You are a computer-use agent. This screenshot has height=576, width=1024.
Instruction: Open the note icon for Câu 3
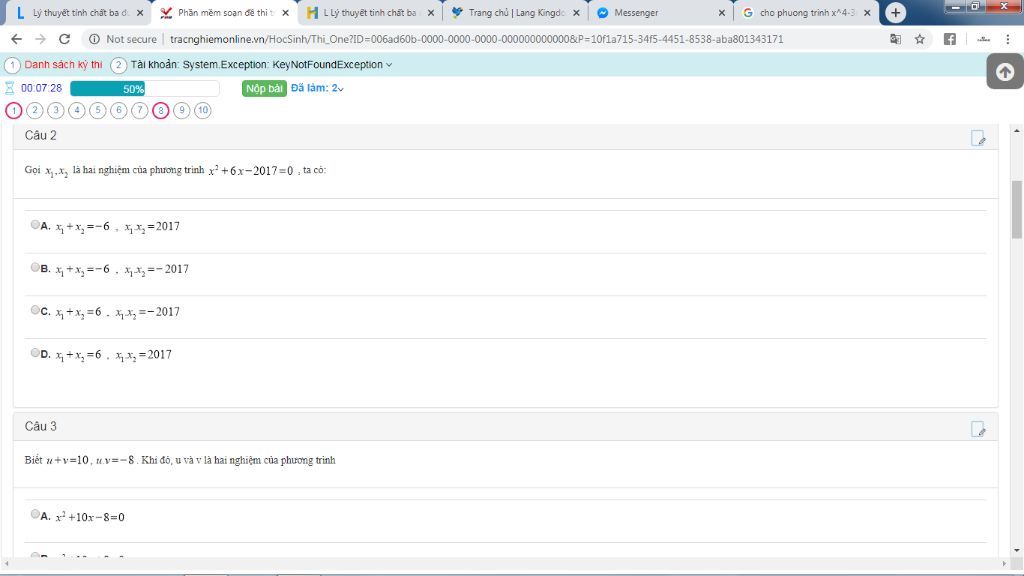978,428
